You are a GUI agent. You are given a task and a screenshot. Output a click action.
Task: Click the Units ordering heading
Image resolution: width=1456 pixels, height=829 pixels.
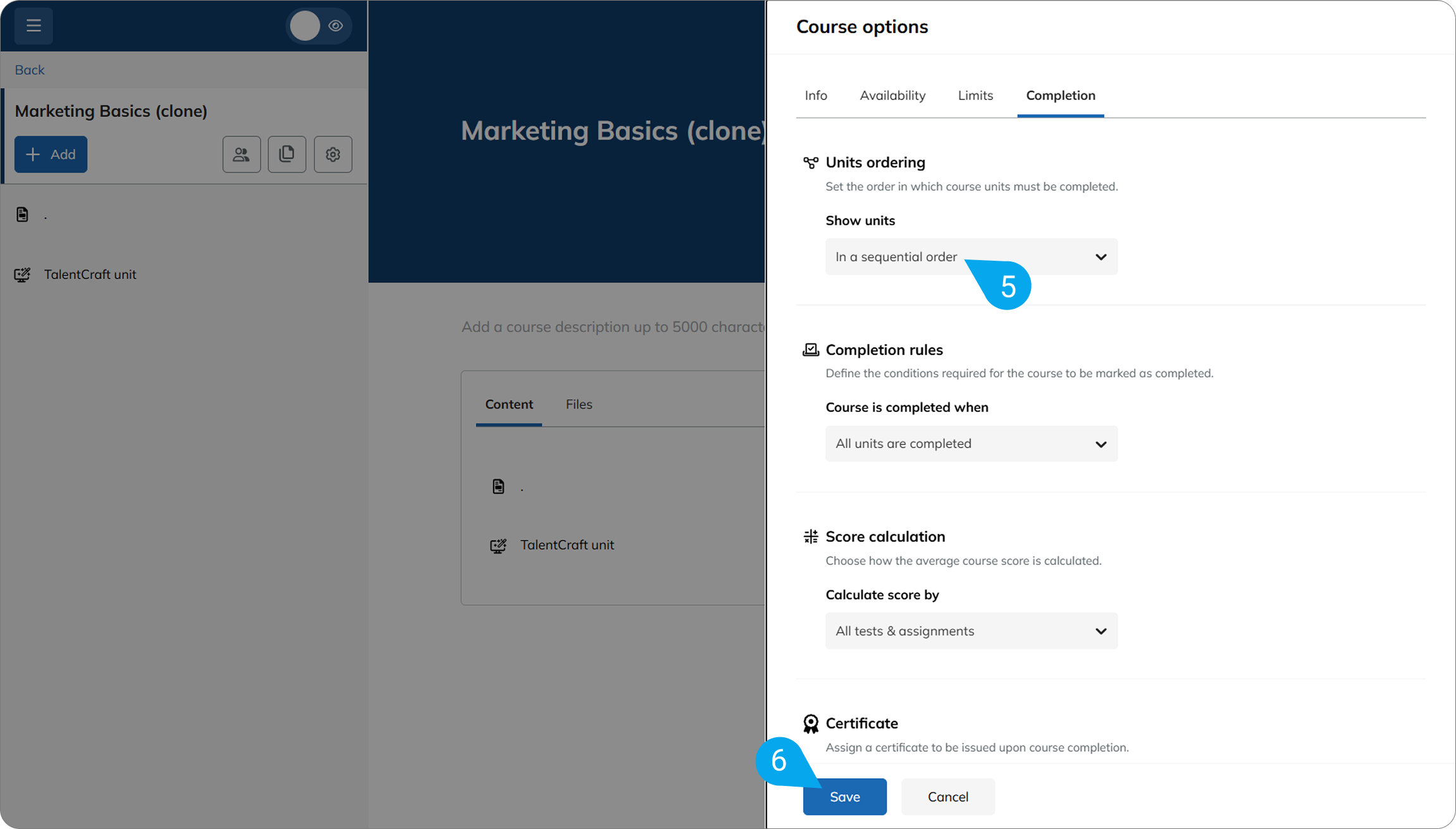[875, 163]
